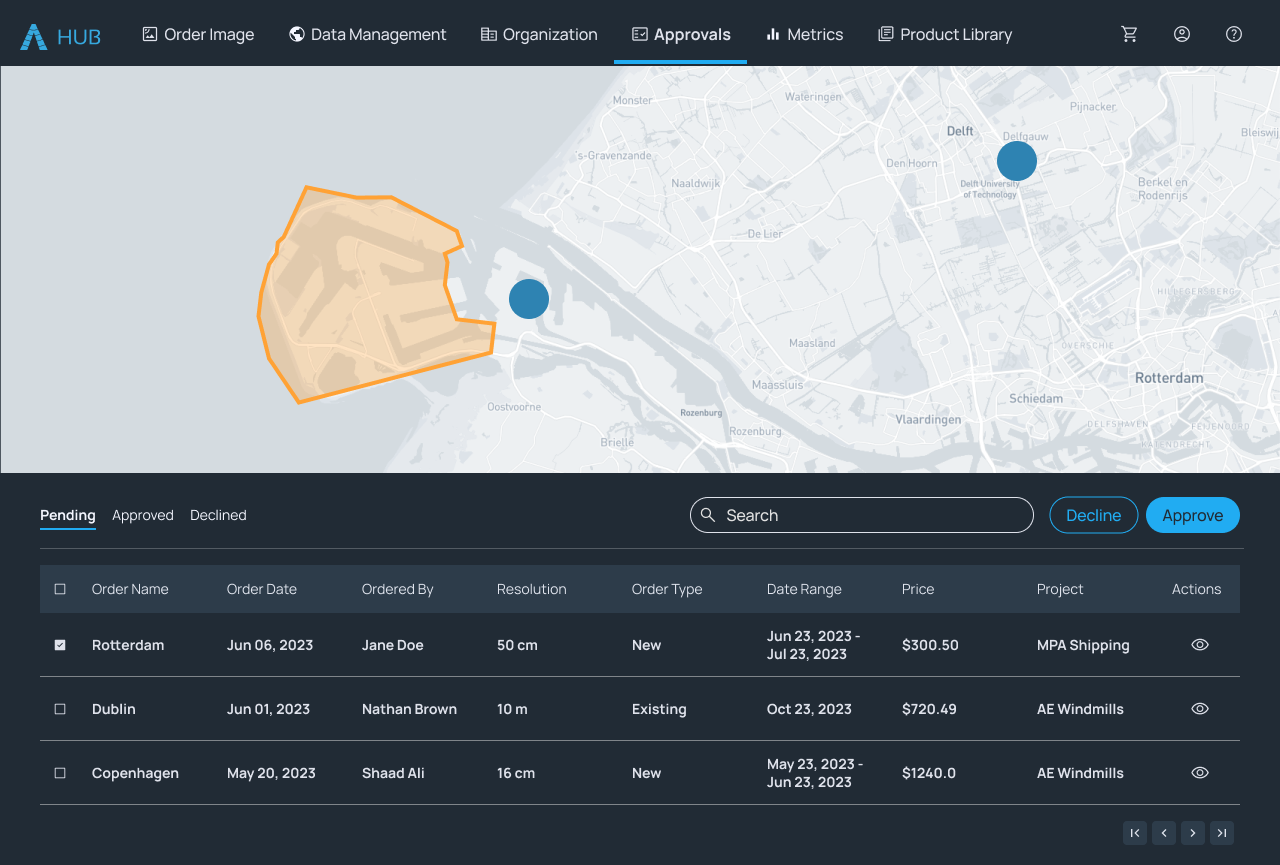
Task: Click the Metrics bar-chart icon
Action: pyautogui.click(x=772, y=33)
